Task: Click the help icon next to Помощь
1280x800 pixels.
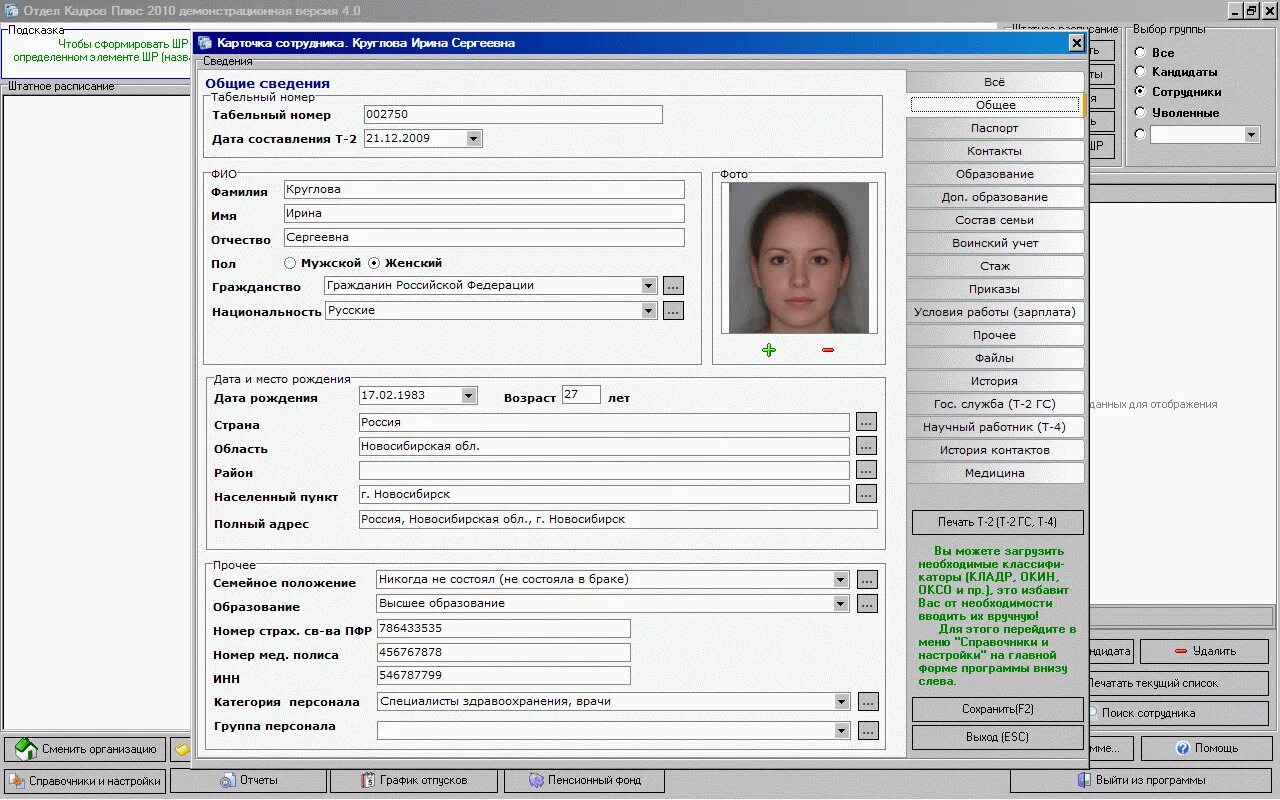Action: click(1182, 748)
